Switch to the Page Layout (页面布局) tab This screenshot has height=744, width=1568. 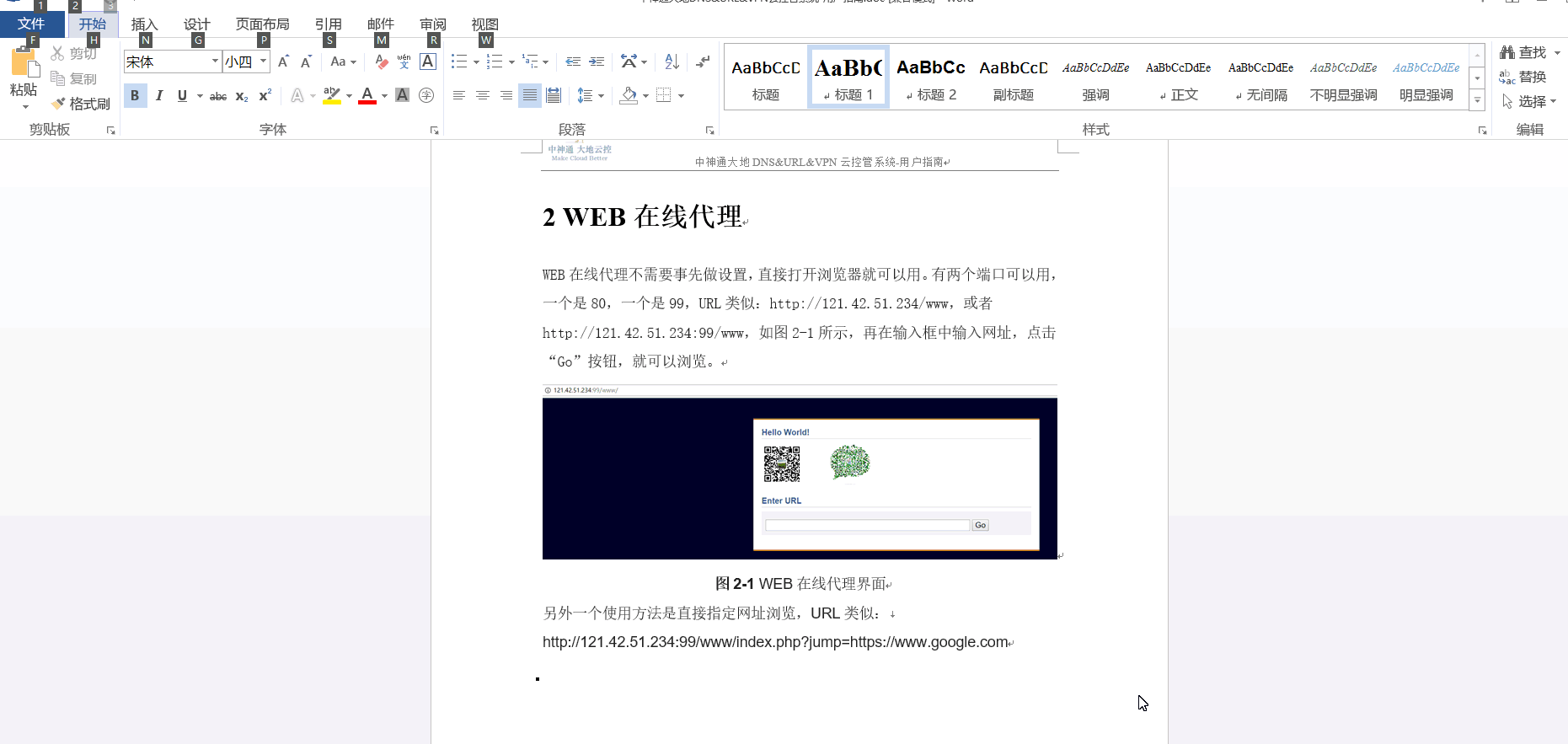(262, 24)
